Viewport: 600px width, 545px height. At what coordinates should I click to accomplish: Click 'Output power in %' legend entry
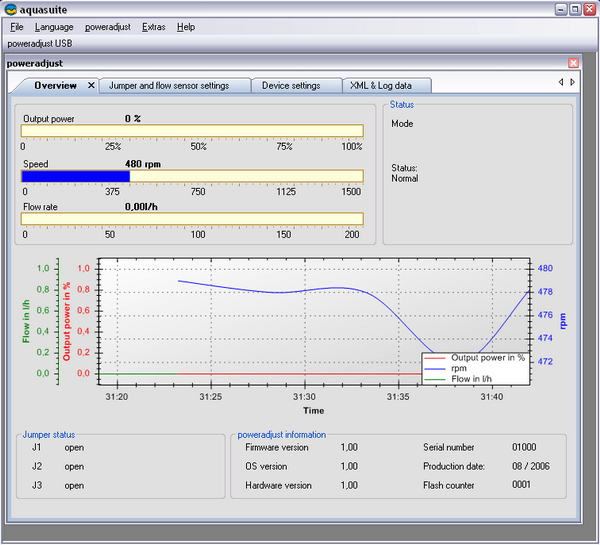point(474,358)
